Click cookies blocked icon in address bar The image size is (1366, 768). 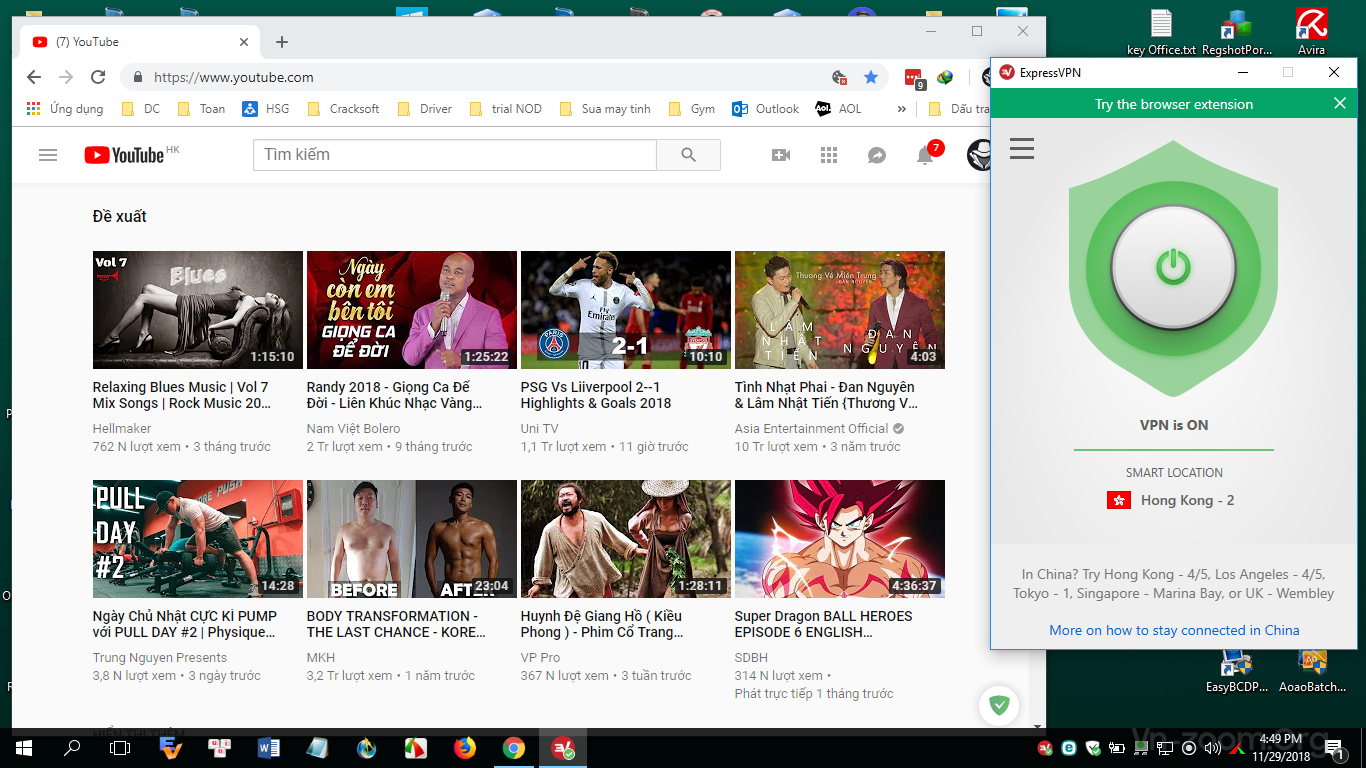pos(840,77)
